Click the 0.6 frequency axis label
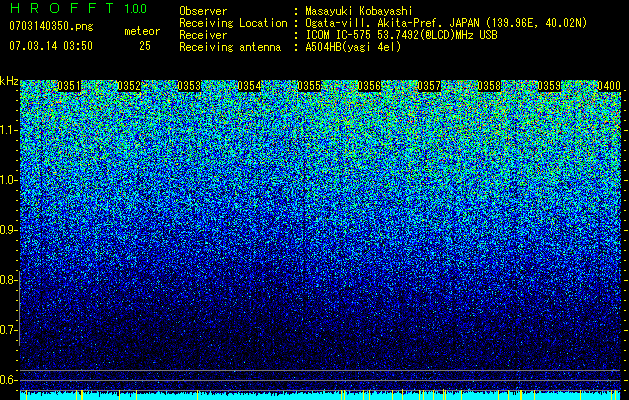Viewport: 629px width, 400px height. click(x=8, y=380)
